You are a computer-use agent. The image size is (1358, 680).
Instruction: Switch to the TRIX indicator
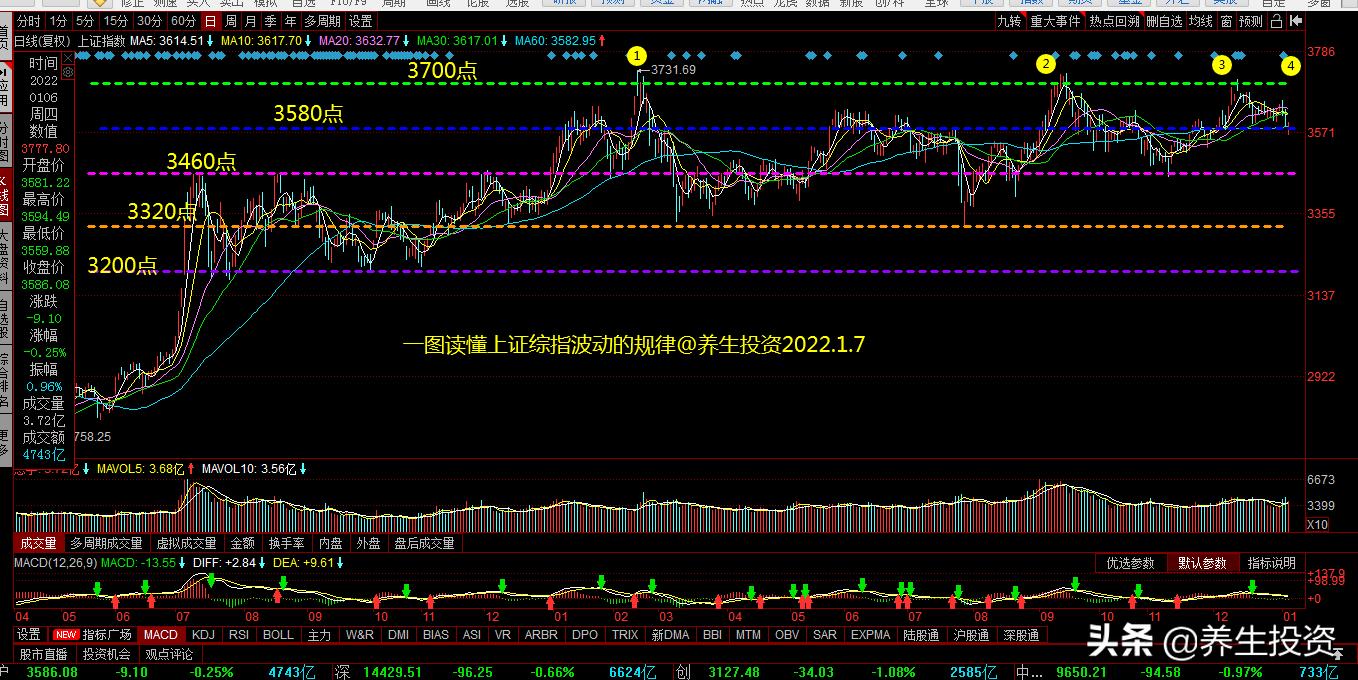[x=625, y=634]
